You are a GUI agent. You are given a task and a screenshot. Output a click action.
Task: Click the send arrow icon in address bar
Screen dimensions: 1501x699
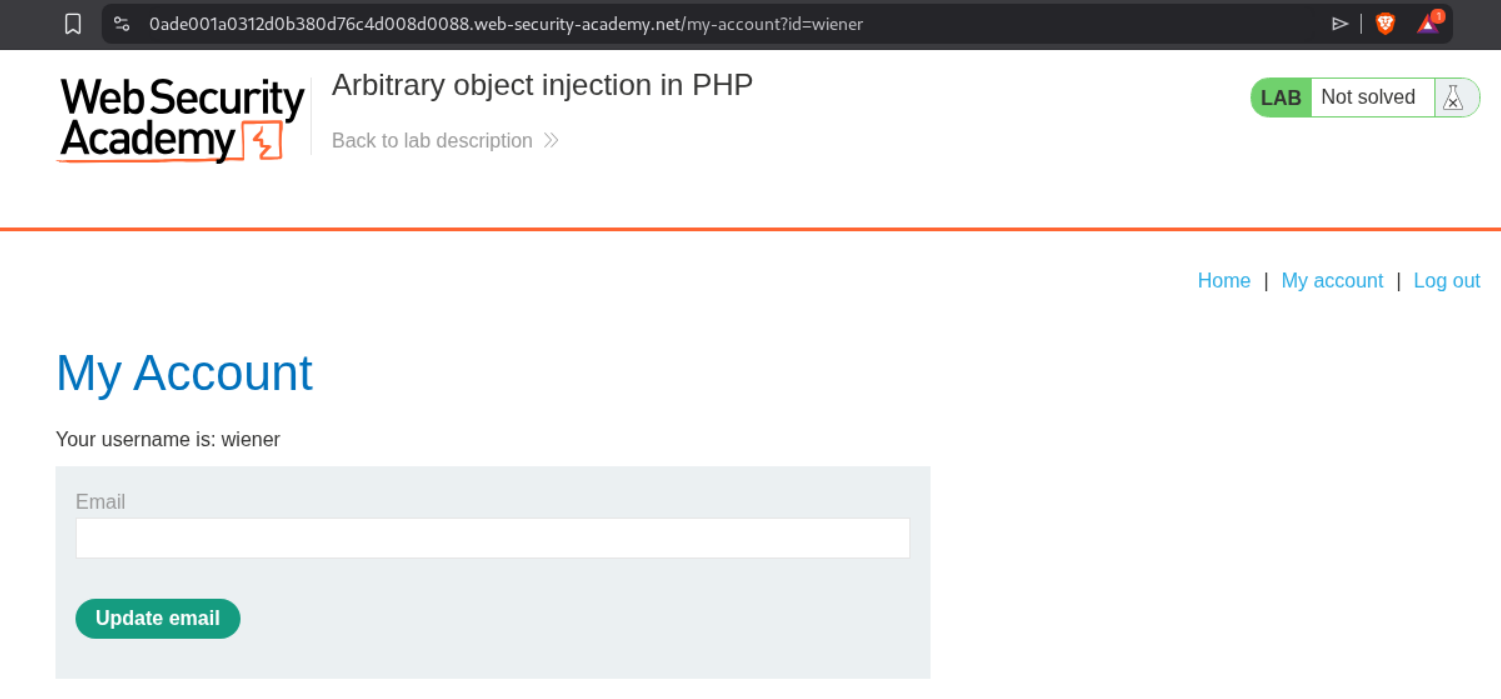point(1340,24)
